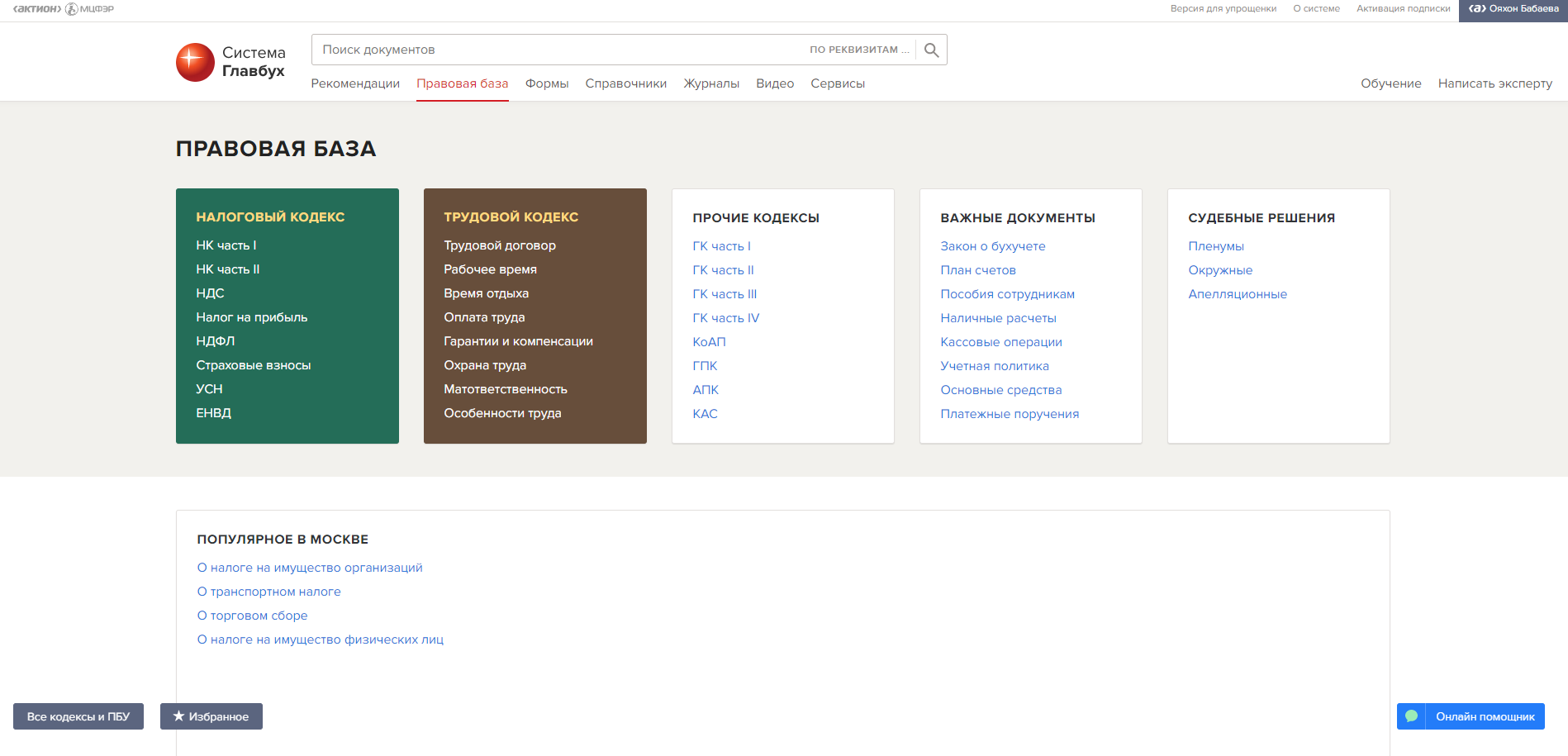
Task: Click the Система Главбух red logo
Action: (x=195, y=62)
